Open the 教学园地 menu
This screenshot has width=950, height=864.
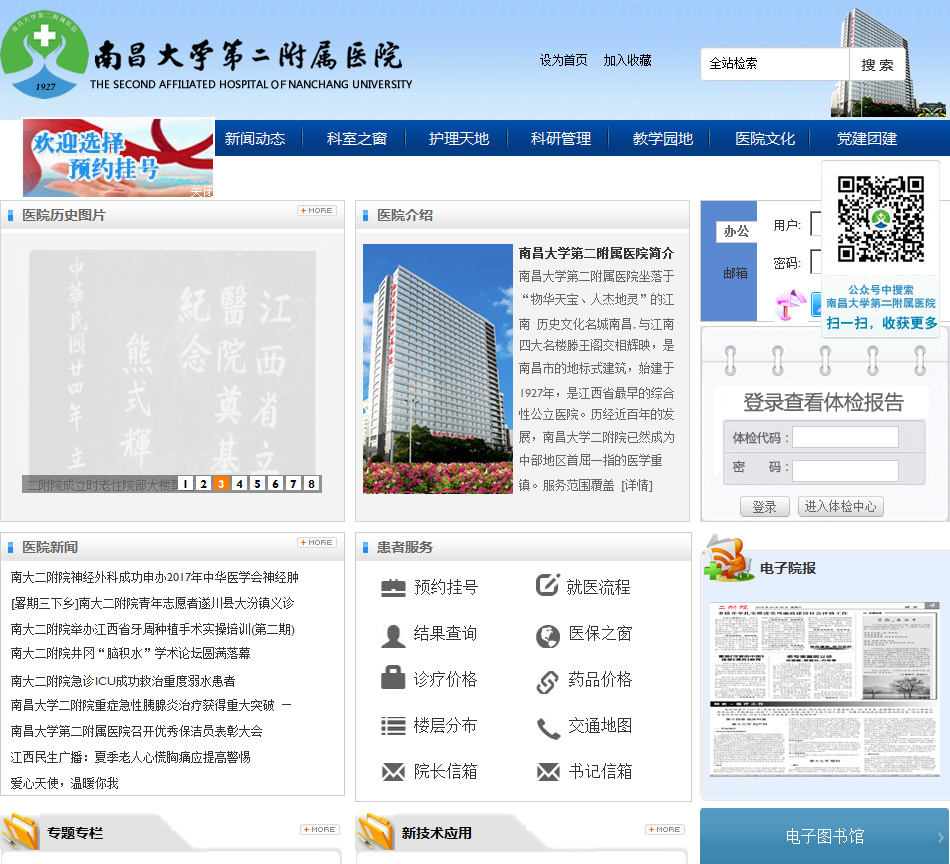click(663, 139)
